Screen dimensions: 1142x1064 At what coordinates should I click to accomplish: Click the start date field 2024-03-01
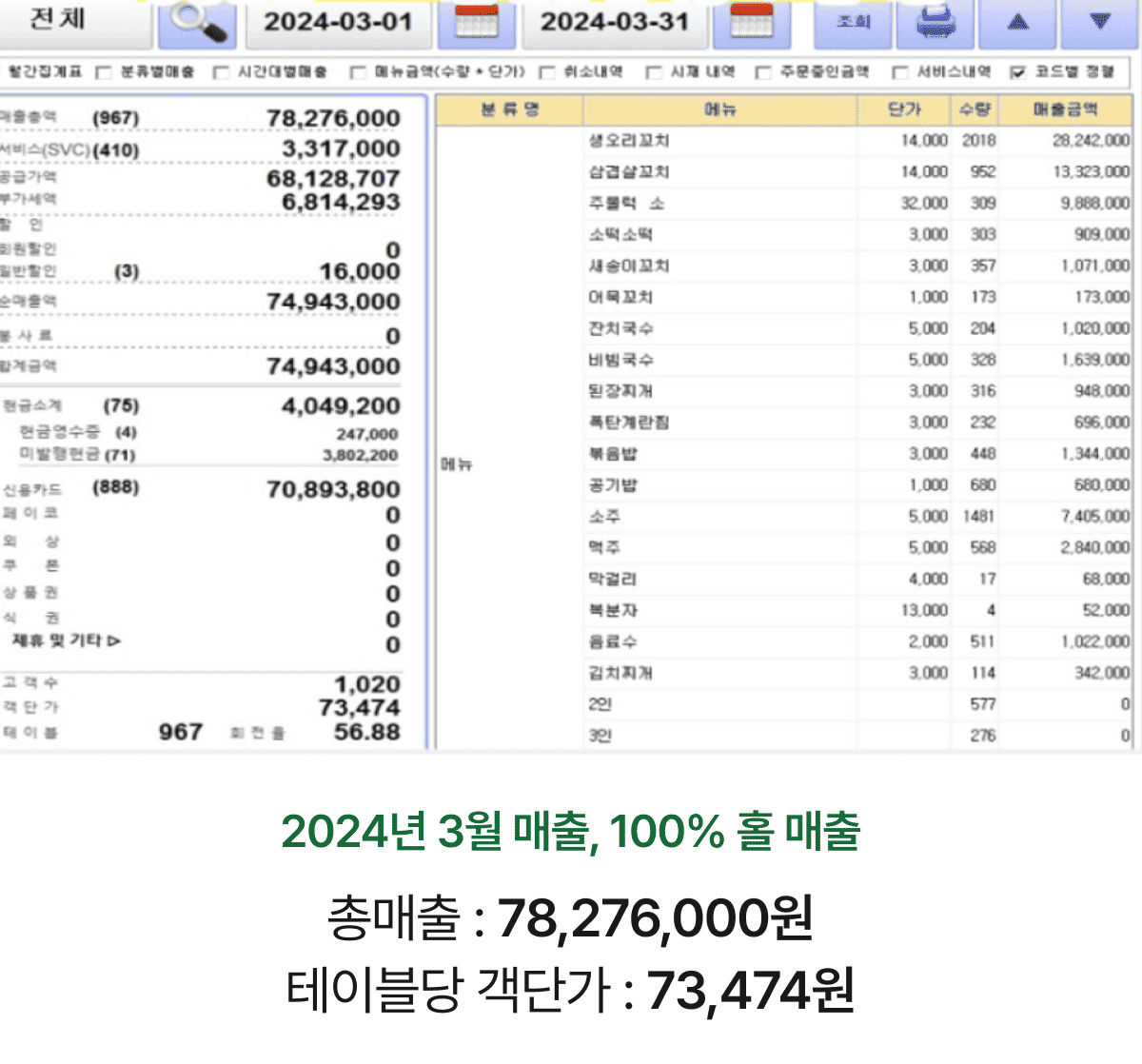338,23
